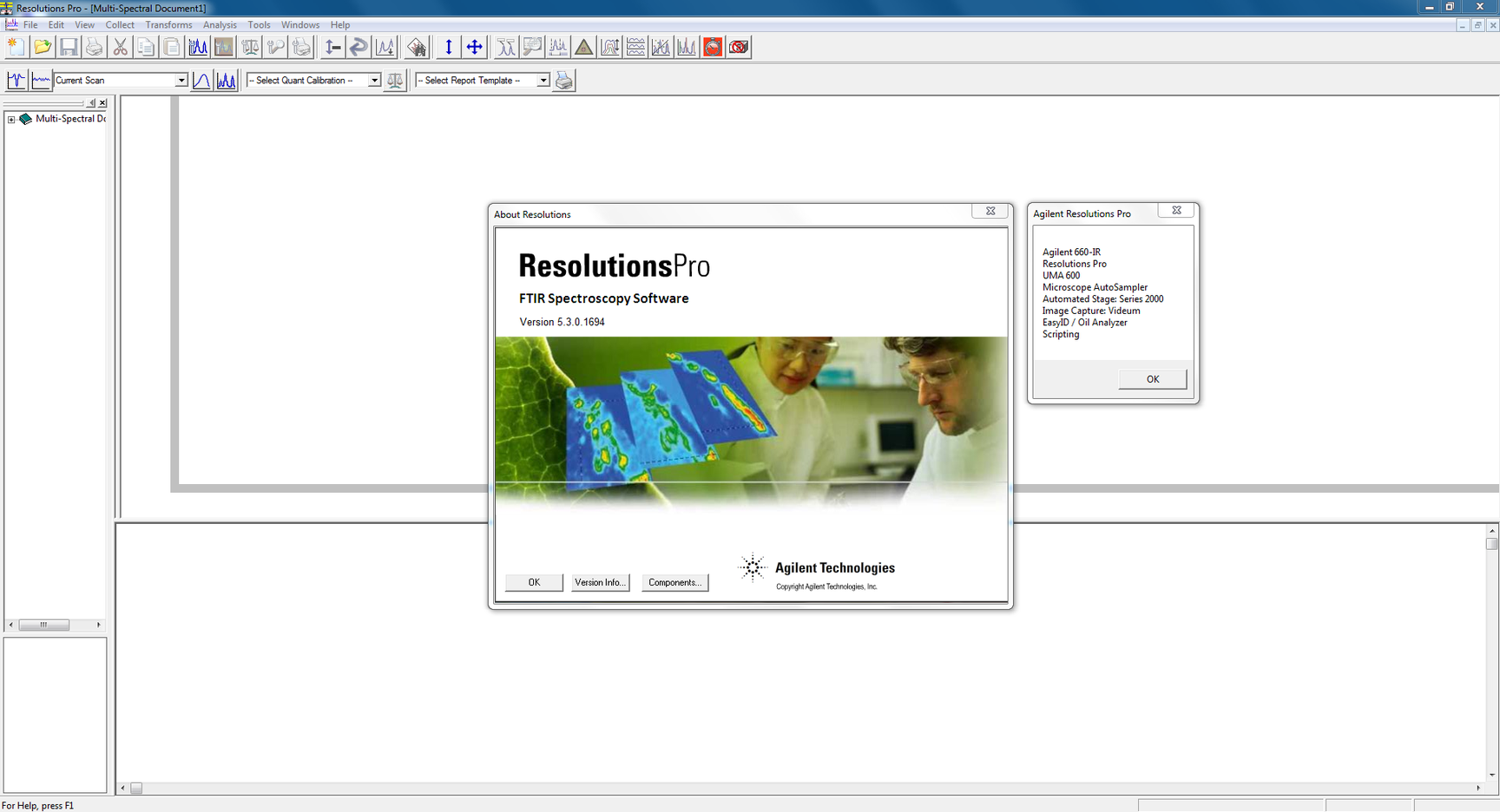Open the Select Quant Calibration dropdown
Image resolution: width=1500 pixels, height=812 pixels.
(x=374, y=80)
